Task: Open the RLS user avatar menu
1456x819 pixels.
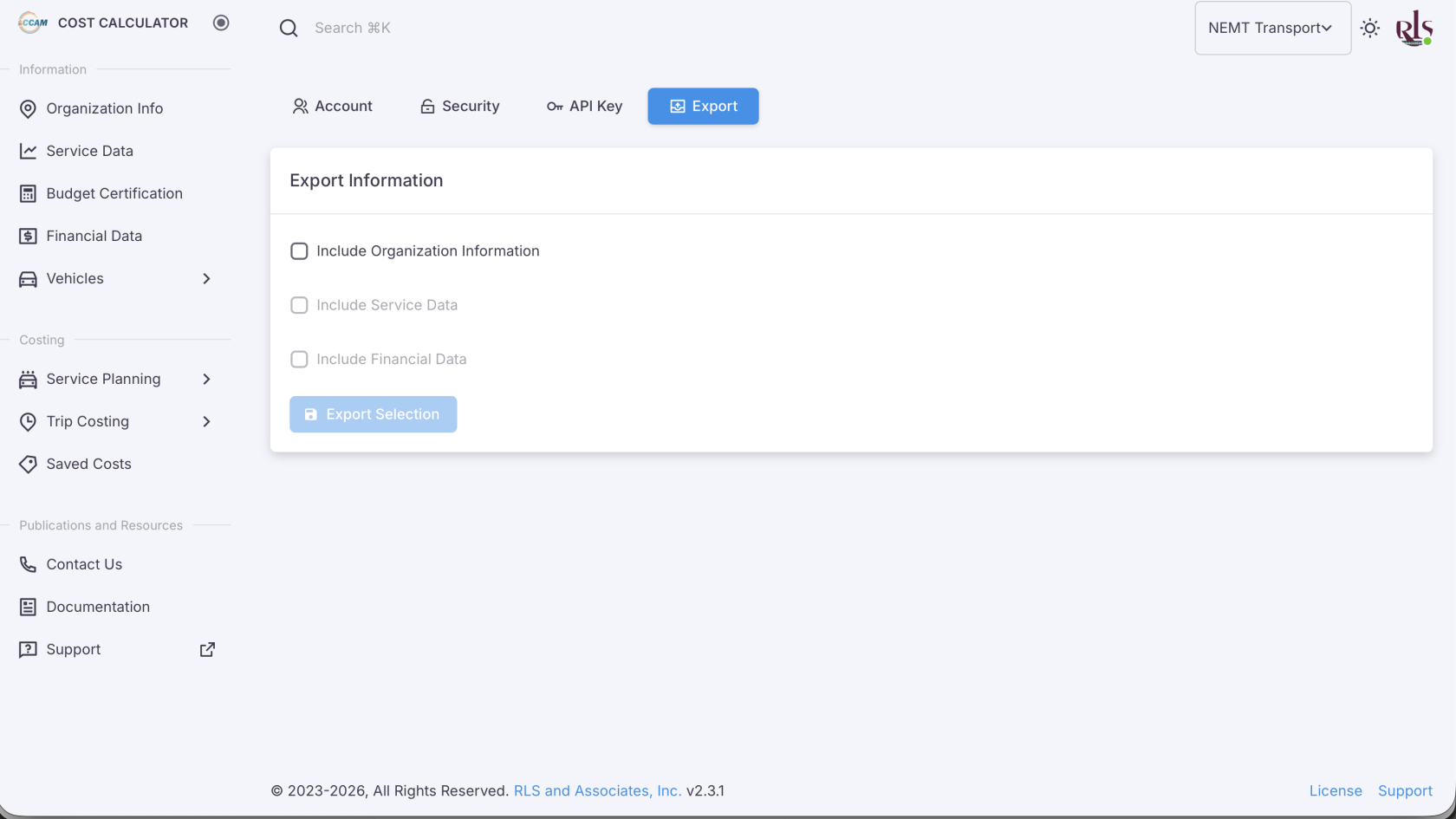Action: [x=1414, y=28]
